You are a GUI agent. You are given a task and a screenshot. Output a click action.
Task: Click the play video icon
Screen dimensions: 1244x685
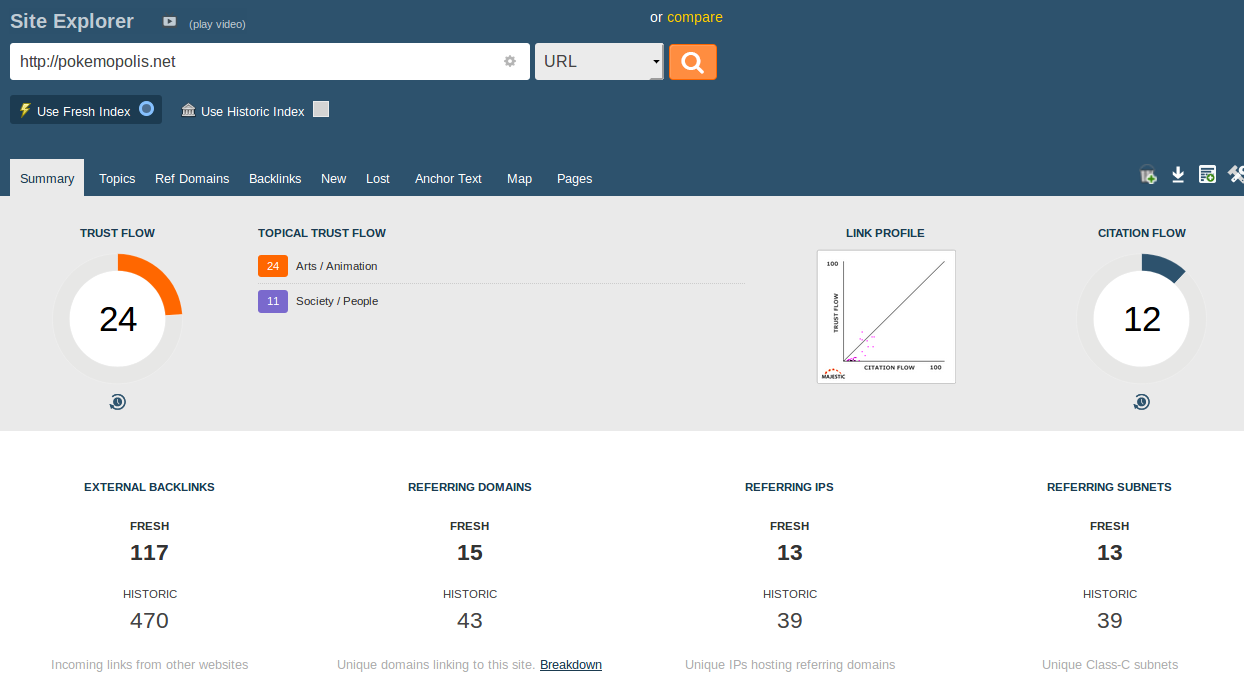170,22
